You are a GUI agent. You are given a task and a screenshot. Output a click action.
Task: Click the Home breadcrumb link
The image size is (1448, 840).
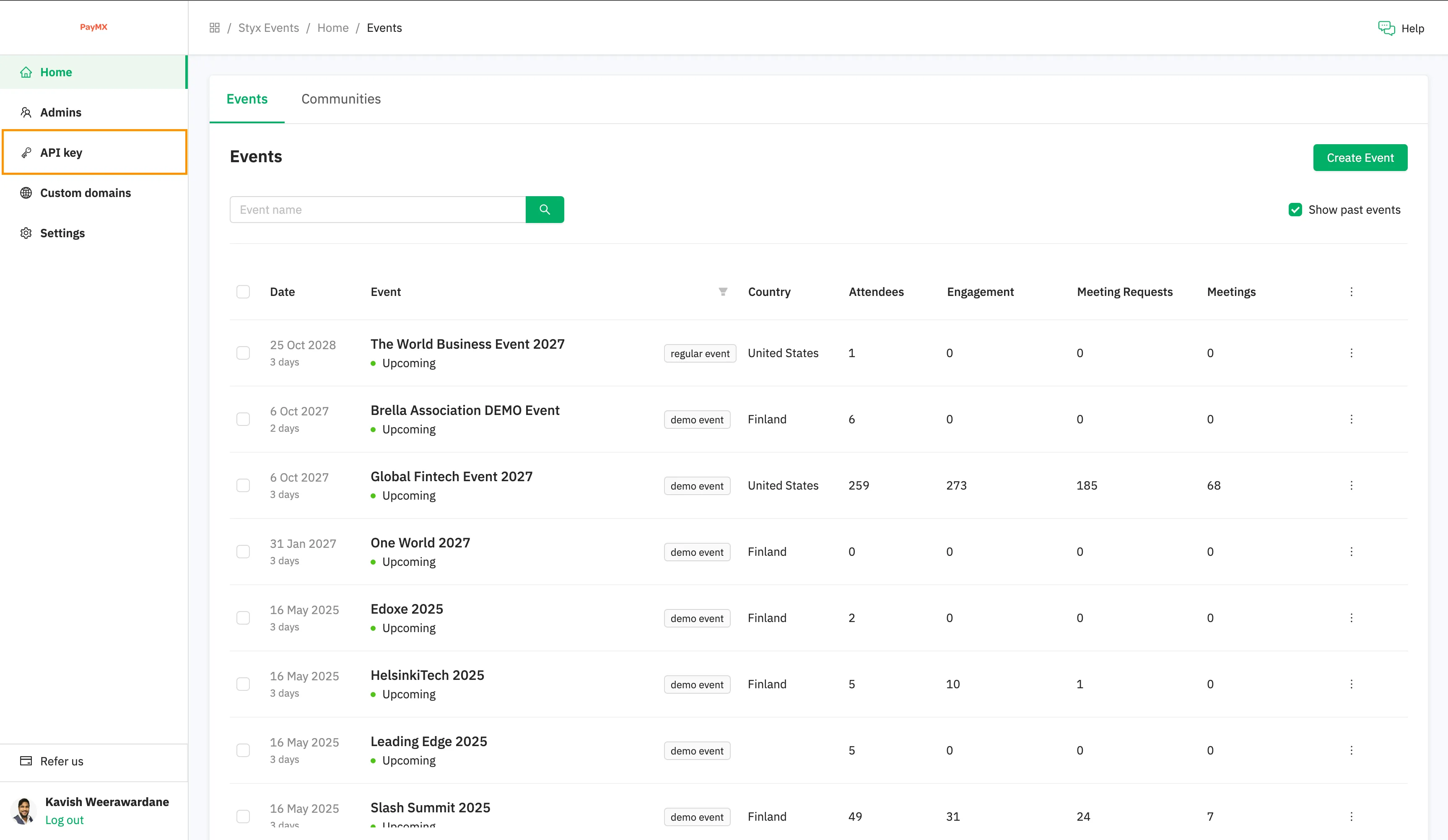(x=333, y=28)
